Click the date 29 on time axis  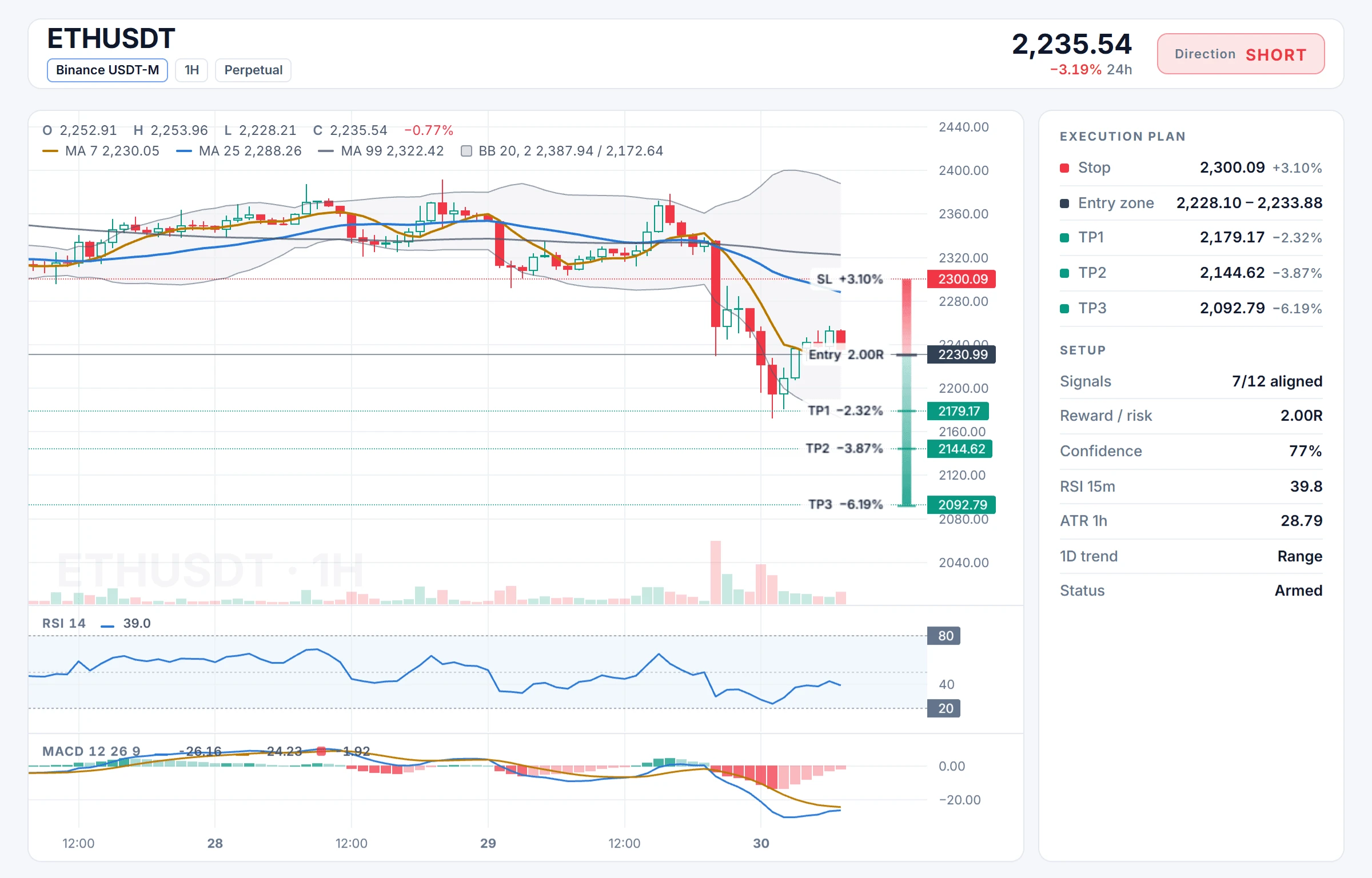[x=488, y=843]
